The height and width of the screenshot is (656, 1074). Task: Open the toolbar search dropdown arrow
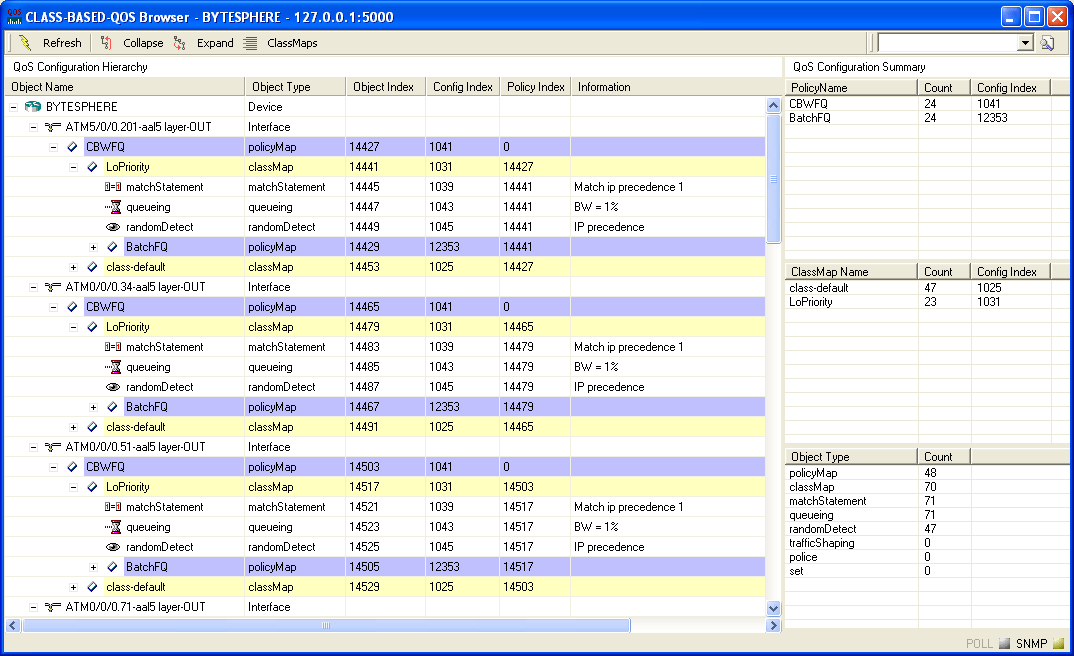[1025, 43]
